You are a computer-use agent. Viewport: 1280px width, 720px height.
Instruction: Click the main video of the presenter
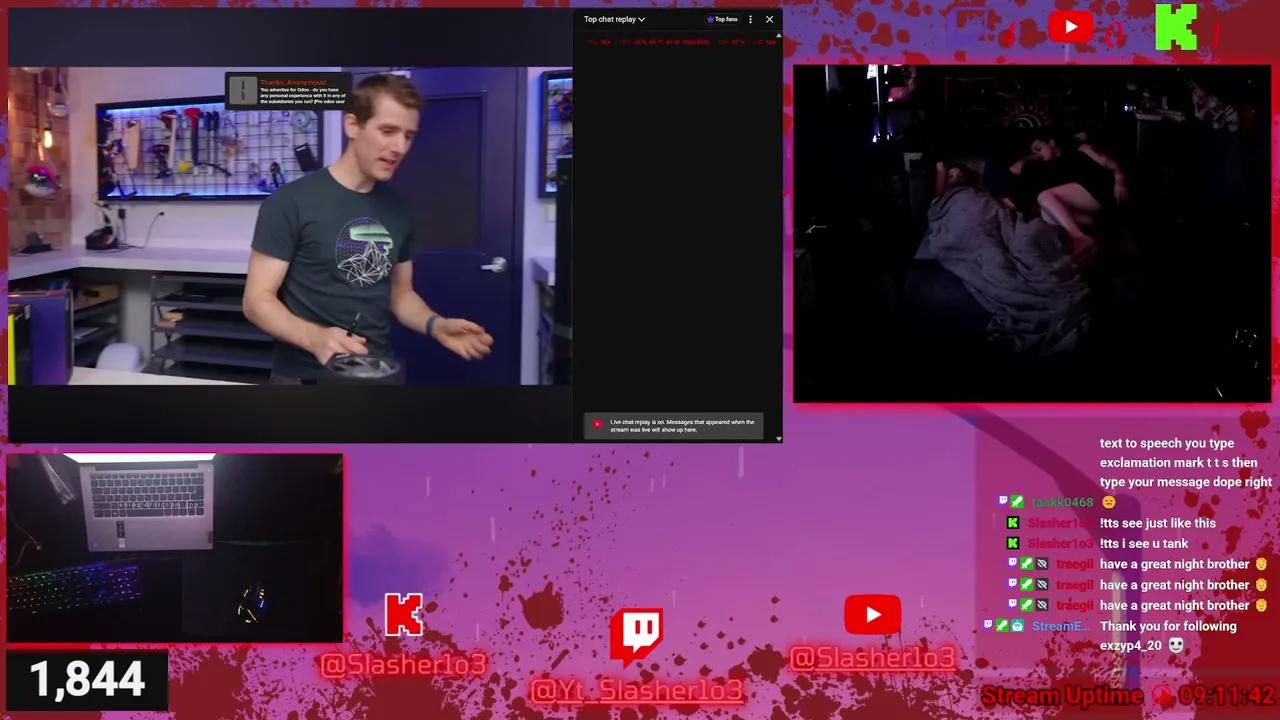[x=290, y=226]
